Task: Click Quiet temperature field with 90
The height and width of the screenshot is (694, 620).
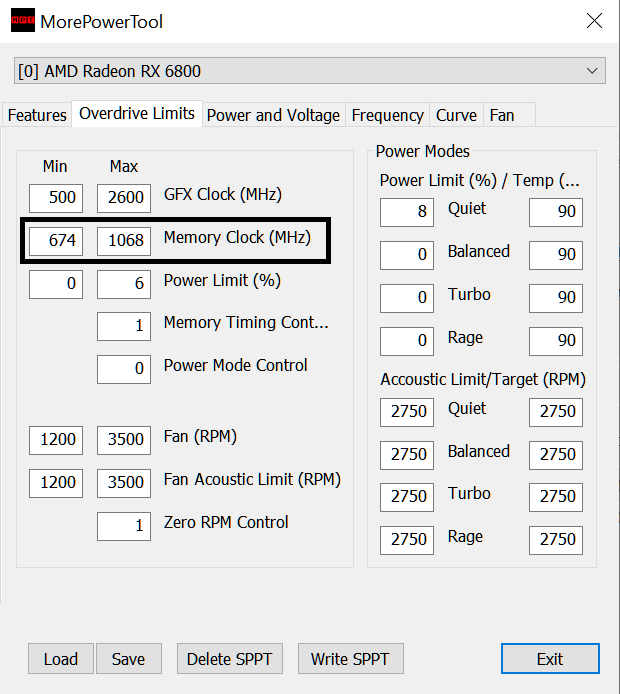Action: pos(556,212)
